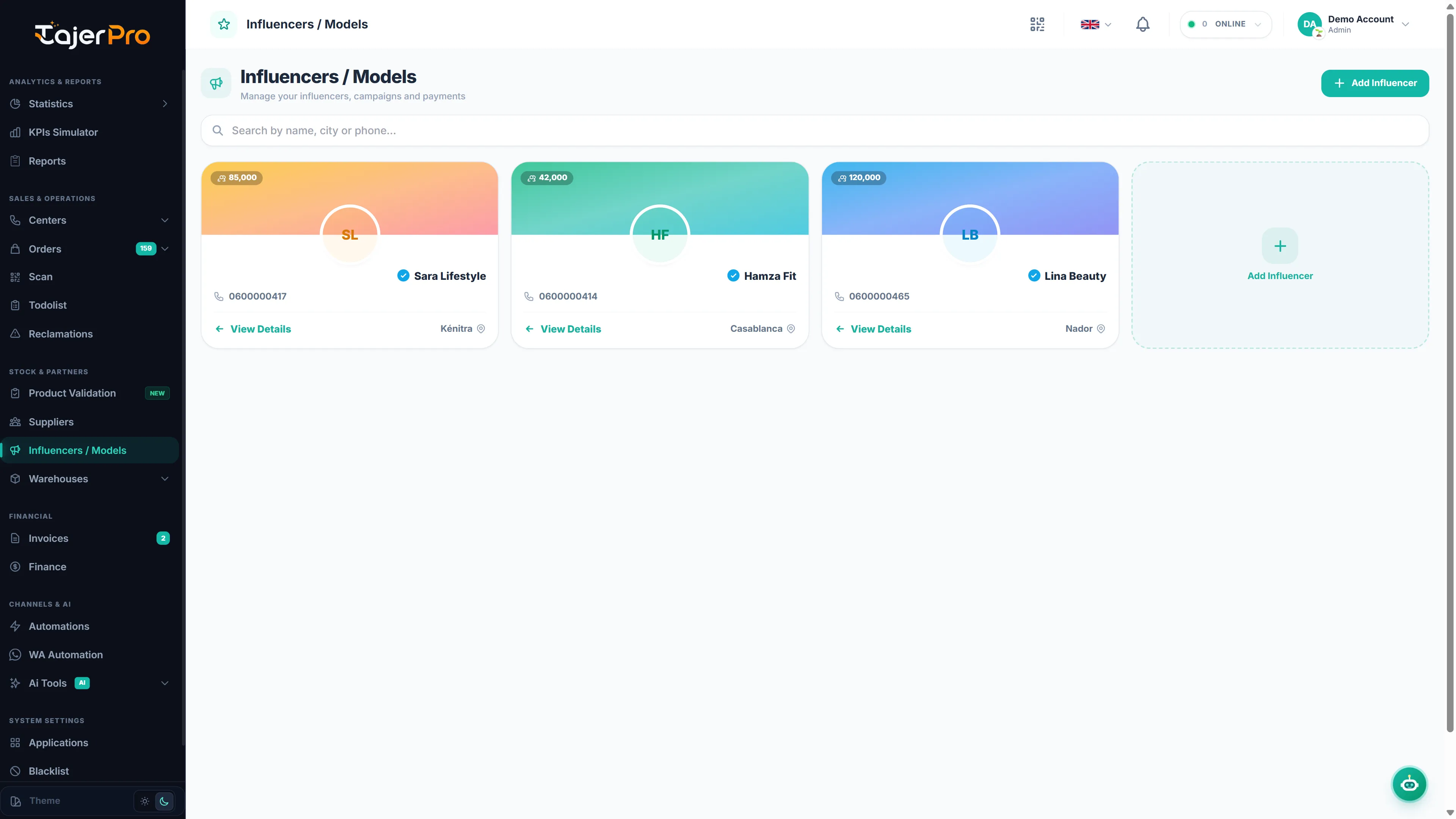
Task: Click the Nador location pin icon
Action: click(1100, 329)
